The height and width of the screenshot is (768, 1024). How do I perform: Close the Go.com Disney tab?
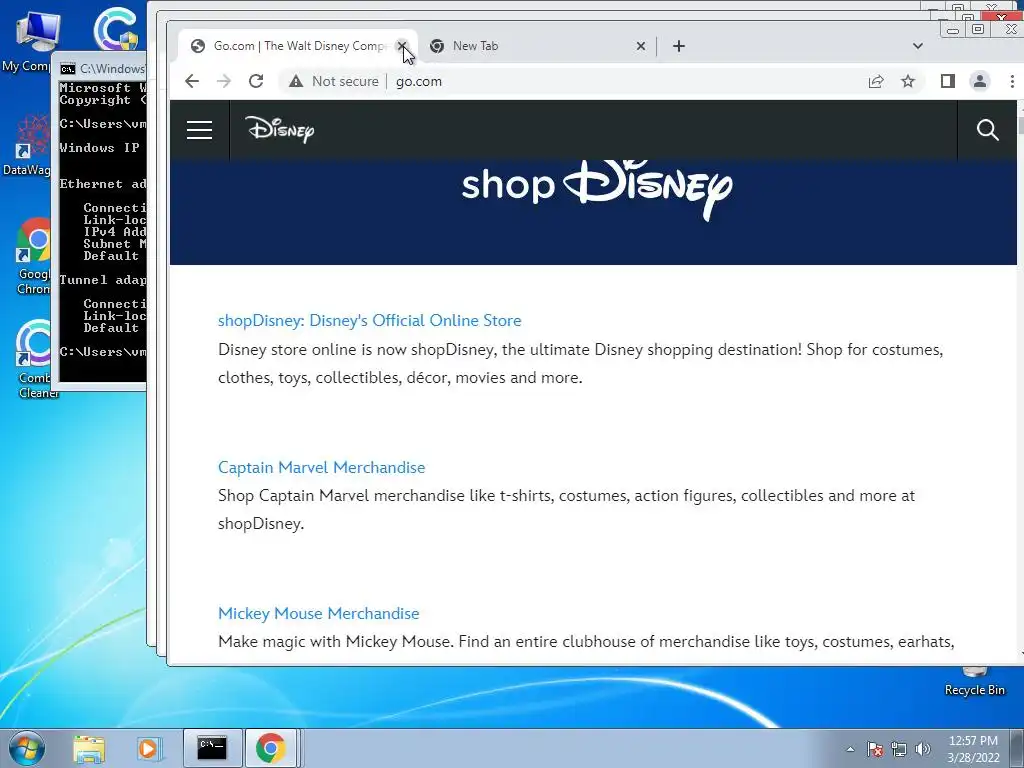click(402, 46)
